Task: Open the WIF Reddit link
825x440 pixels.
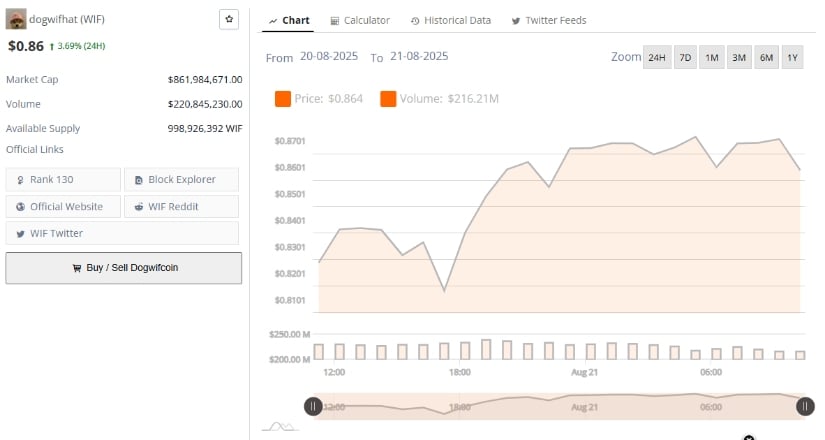Action: pyautogui.click(x=182, y=207)
